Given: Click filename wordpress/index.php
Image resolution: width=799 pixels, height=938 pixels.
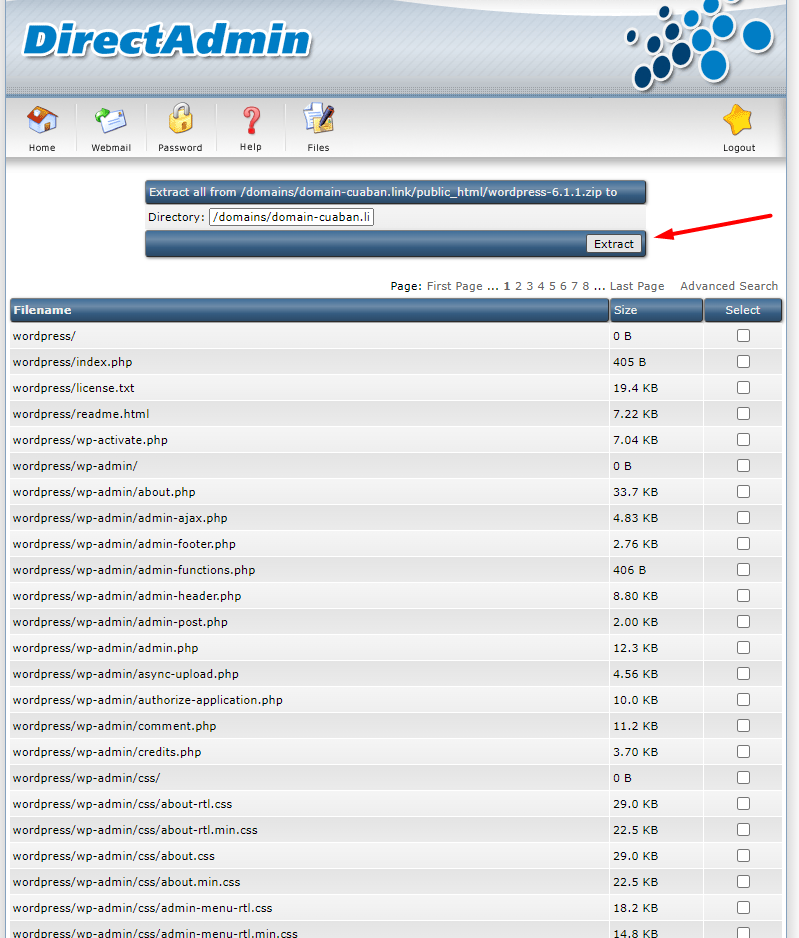Looking at the screenshot, I should 72,362.
